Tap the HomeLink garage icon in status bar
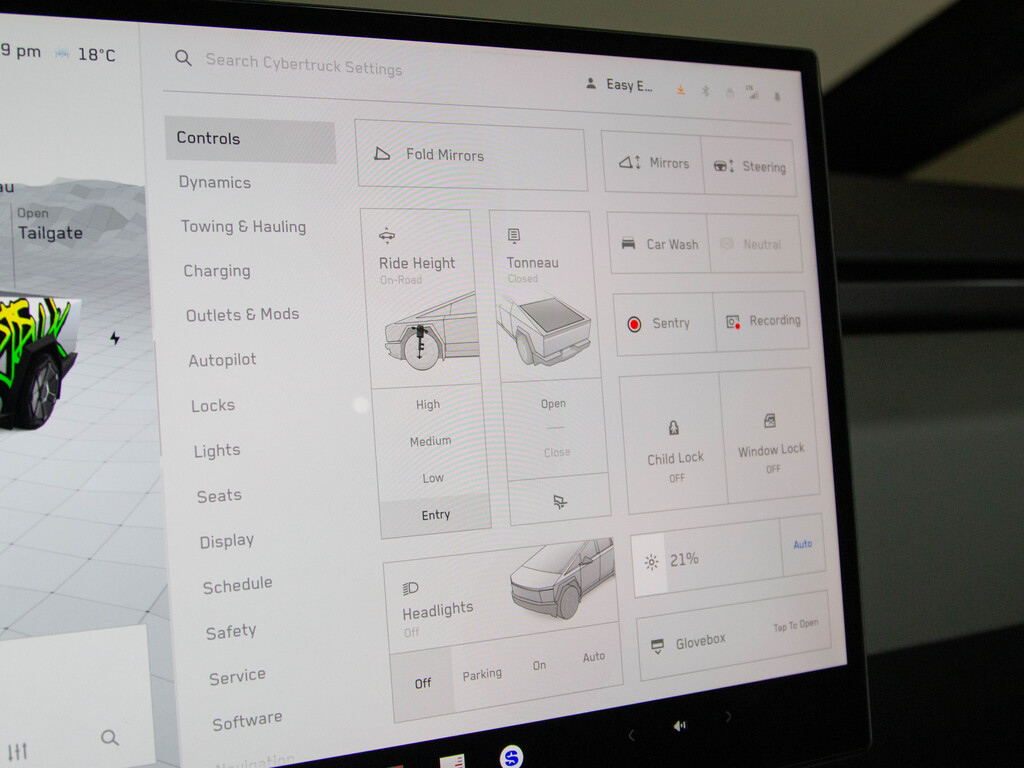Screen dimensions: 1024x768 point(729,93)
